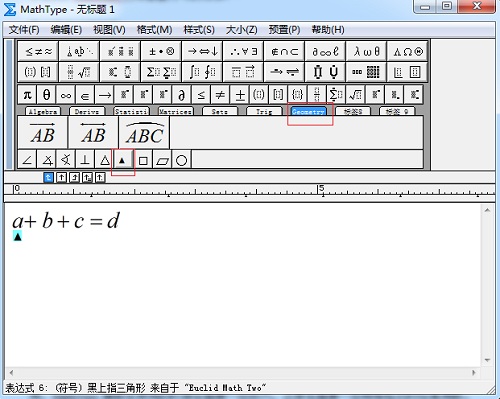
Task: Open the underbar and overbar templates palette
Action: coord(243,72)
